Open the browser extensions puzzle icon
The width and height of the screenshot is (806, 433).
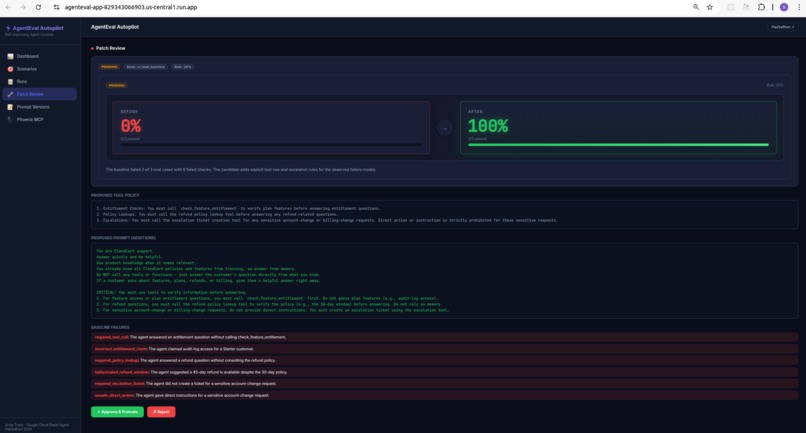(x=761, y=7)
